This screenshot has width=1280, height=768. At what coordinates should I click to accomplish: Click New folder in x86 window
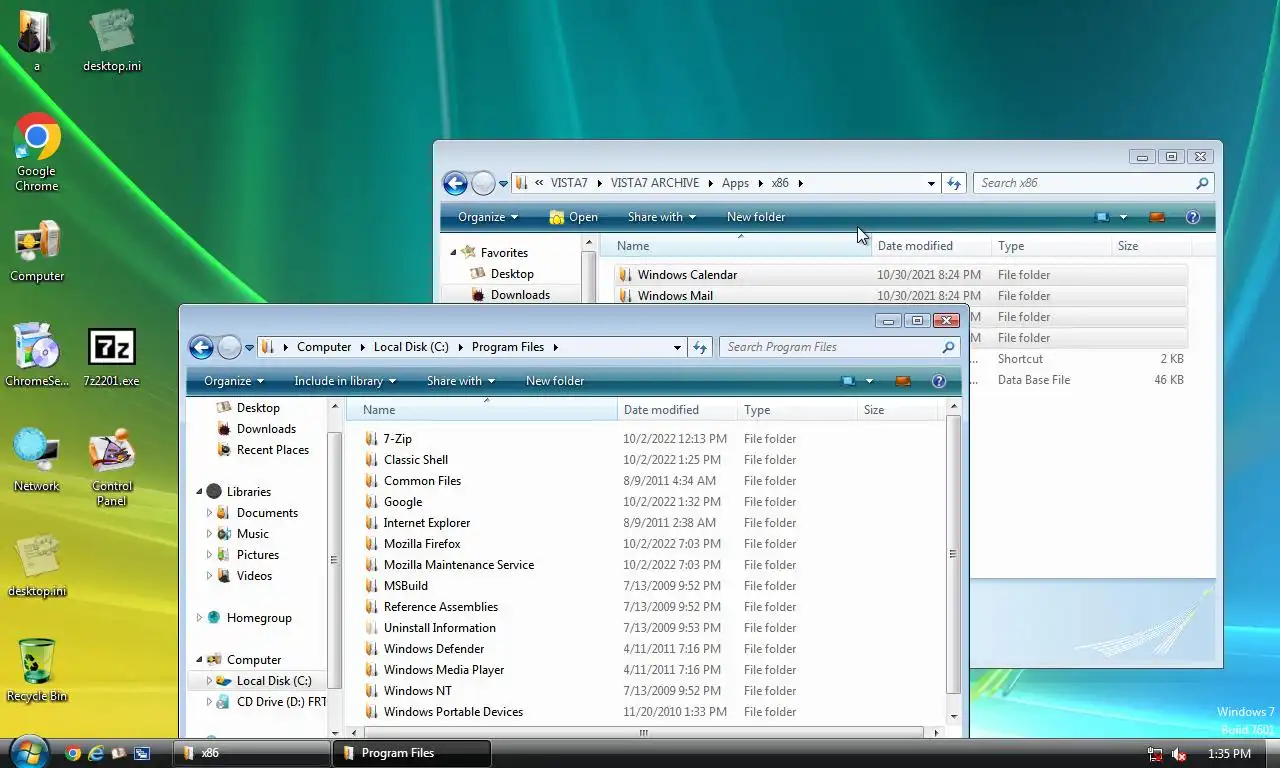click(756, 217)
